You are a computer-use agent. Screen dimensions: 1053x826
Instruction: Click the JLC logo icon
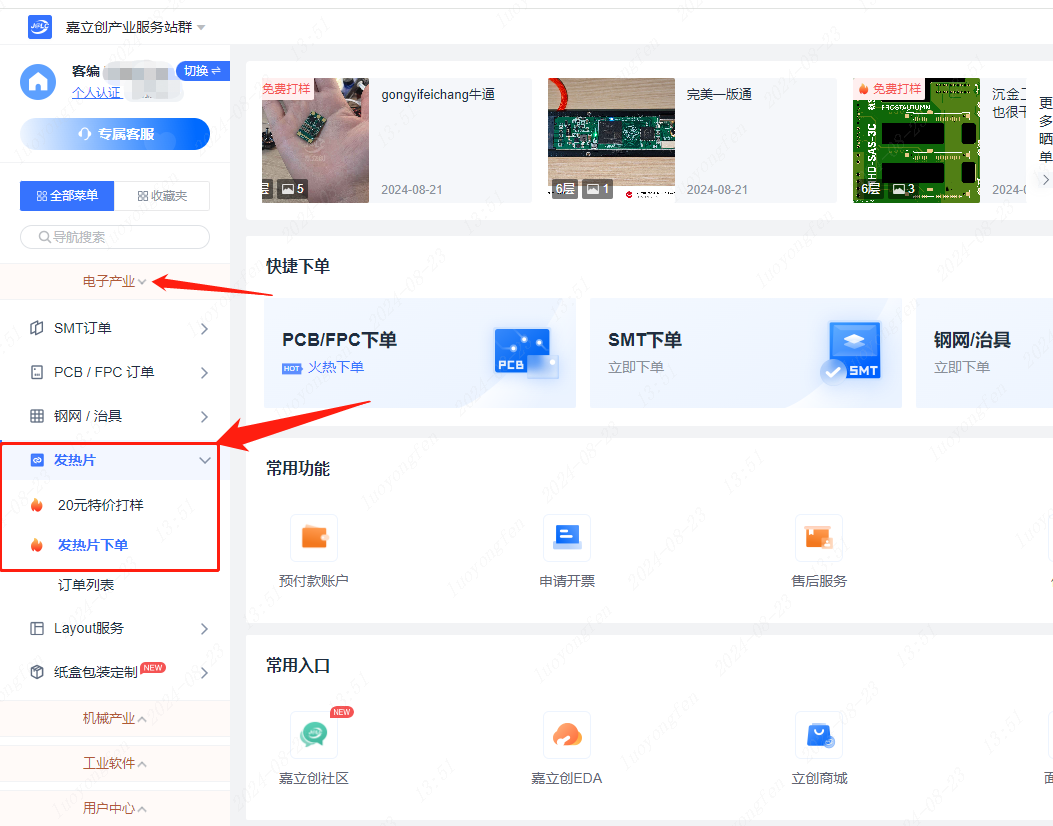[x=40, y=27]
